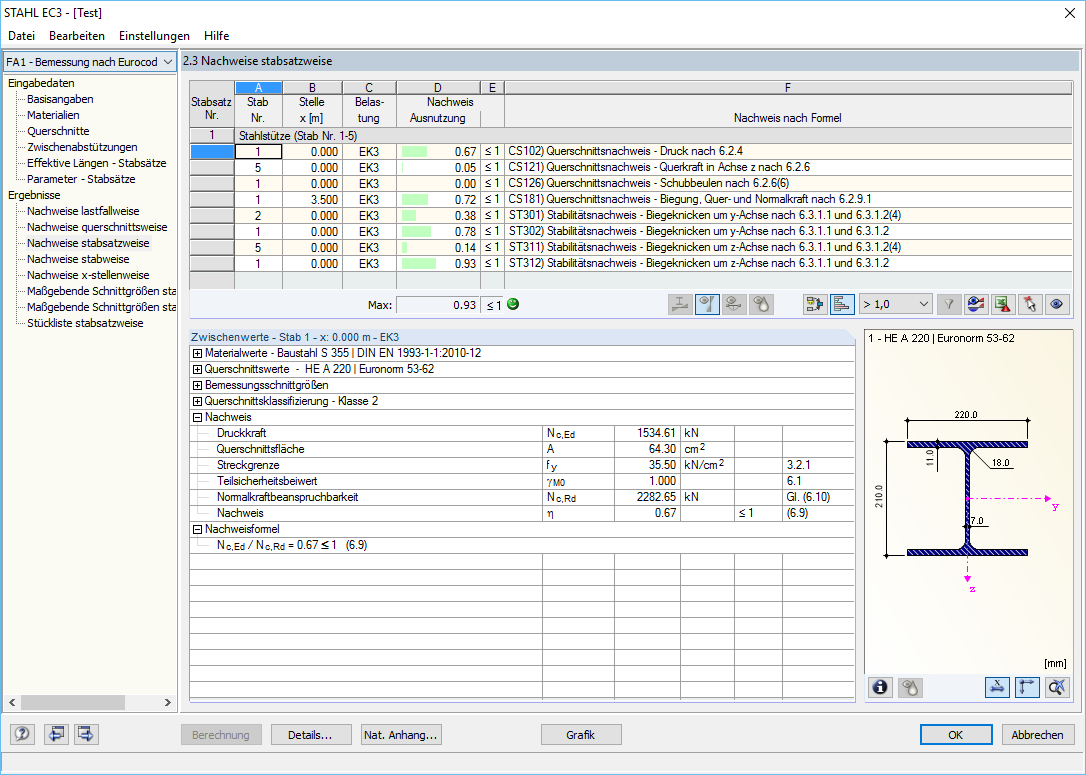Click the info icon for HE A 220

880,687
